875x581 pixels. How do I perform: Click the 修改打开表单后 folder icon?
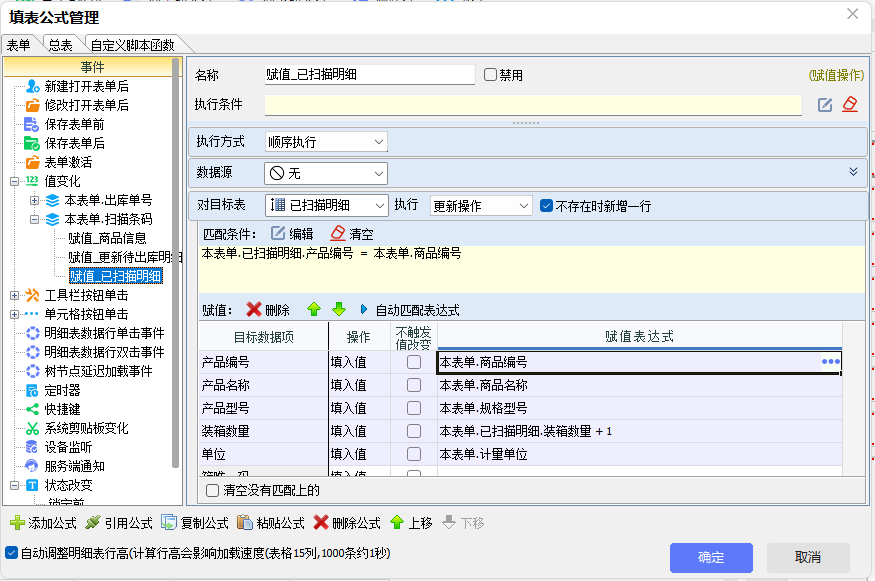pyautogui.click(x=33, y=105)
